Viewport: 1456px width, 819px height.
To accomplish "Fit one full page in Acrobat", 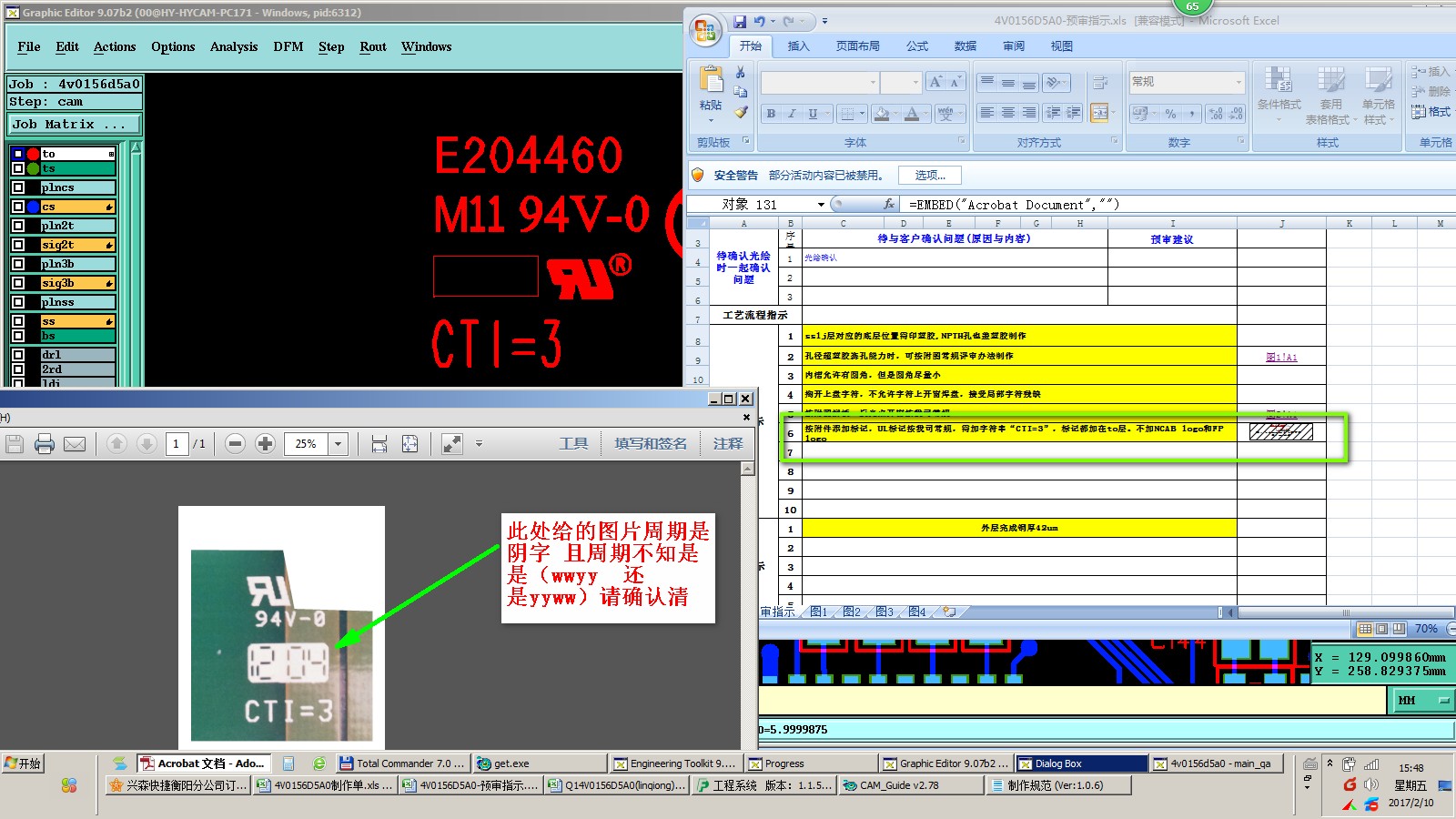I will pyautogui.click(x=410, y=444).
